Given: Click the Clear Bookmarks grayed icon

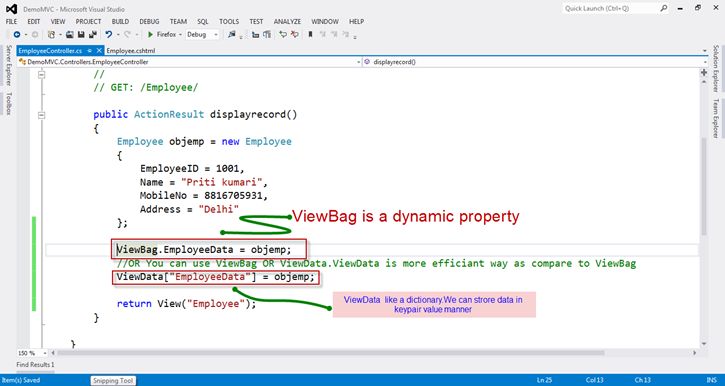Looking at the screenshot, I should pos(345,34).
